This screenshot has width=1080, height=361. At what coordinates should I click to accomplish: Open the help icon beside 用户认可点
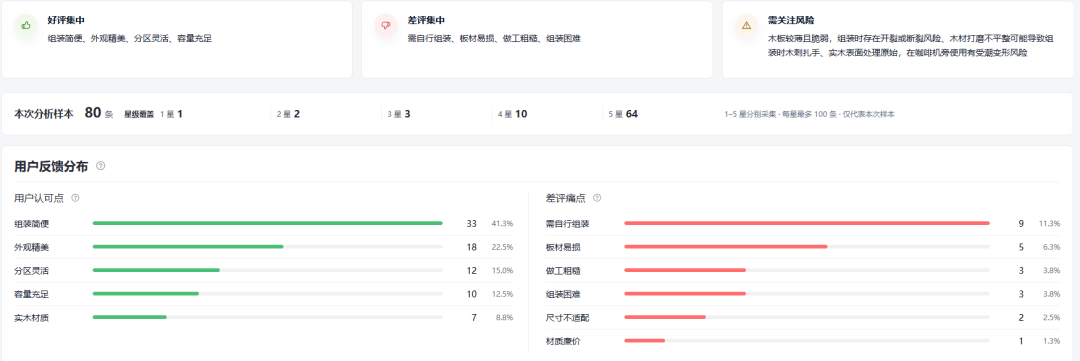[x=76, y=198]
